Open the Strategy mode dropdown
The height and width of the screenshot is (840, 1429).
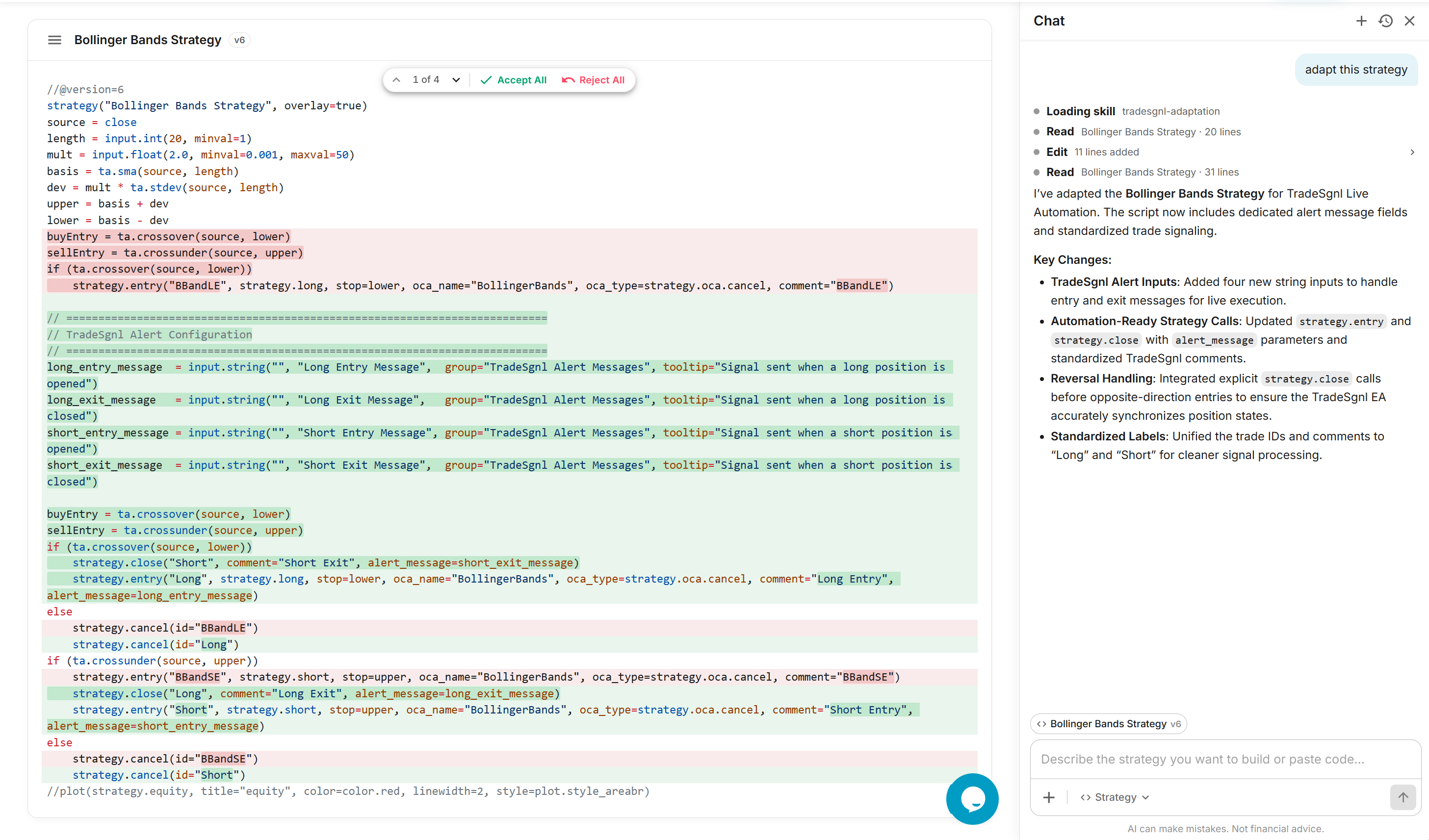pos(1115,797)
